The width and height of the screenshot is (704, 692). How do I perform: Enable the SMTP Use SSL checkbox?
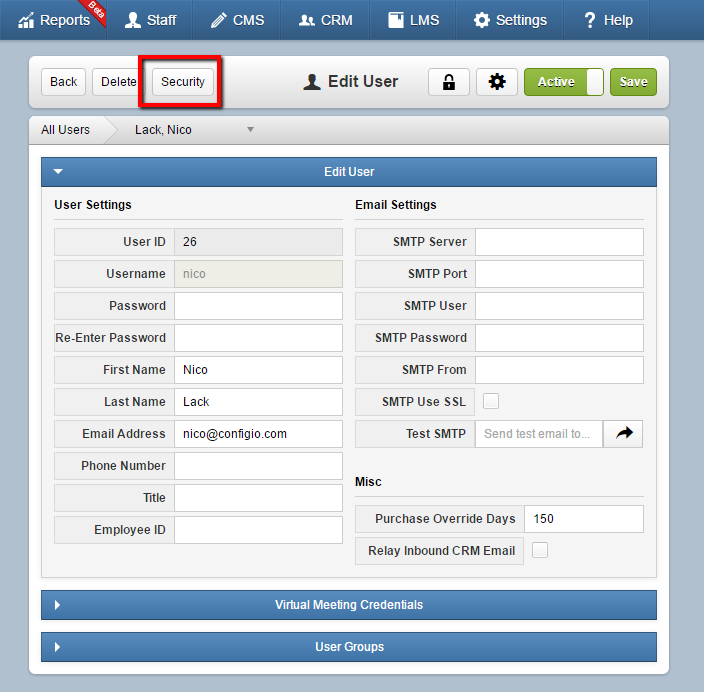click(491, 401)
